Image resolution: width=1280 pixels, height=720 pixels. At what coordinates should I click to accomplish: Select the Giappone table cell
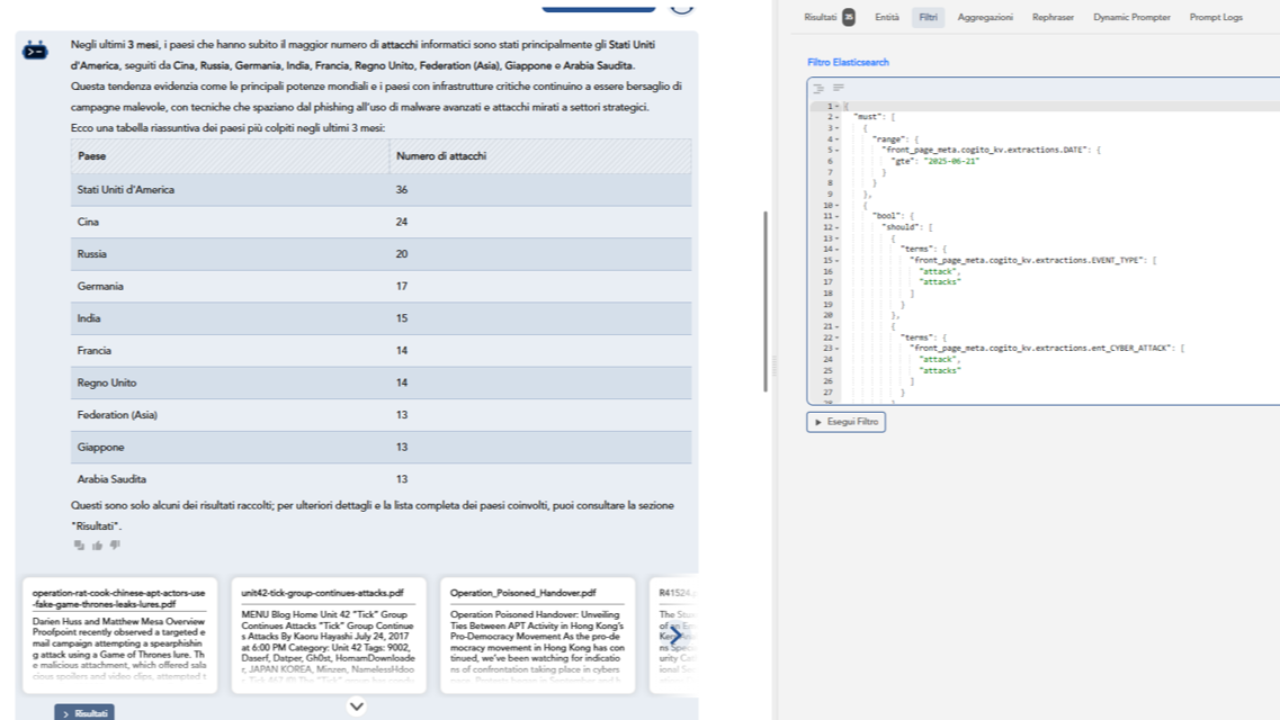(230, 447)
